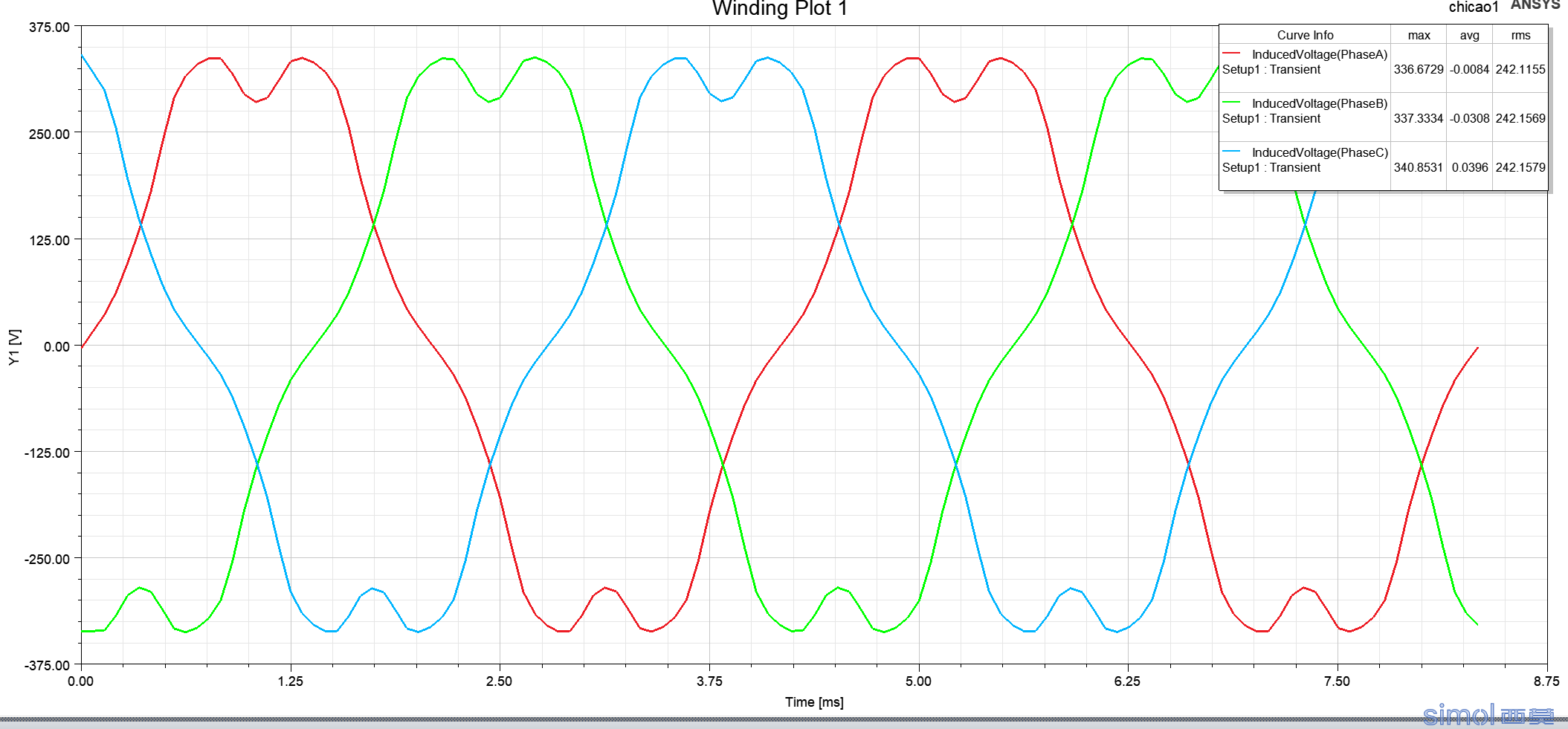Click PhaseC rms value 242.1579
This screenshot has width=1568, height=729.
point(1520,167)
